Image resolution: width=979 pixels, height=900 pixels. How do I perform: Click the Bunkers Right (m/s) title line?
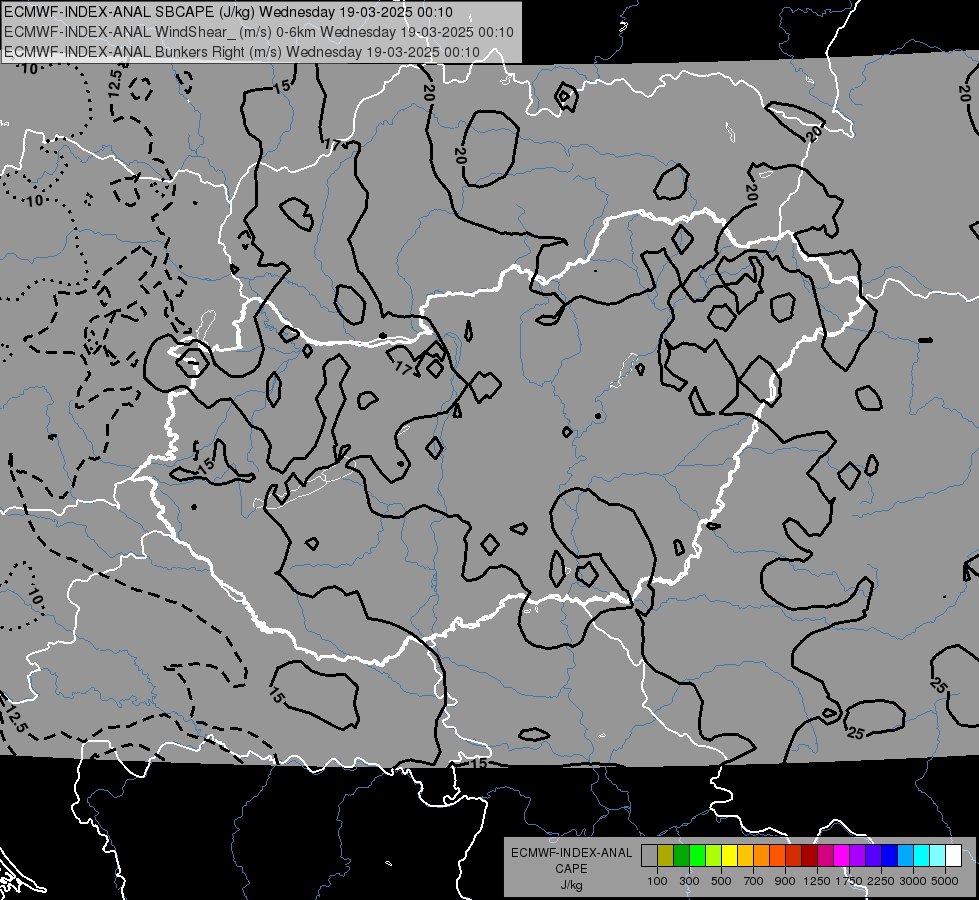coord(242,52)
